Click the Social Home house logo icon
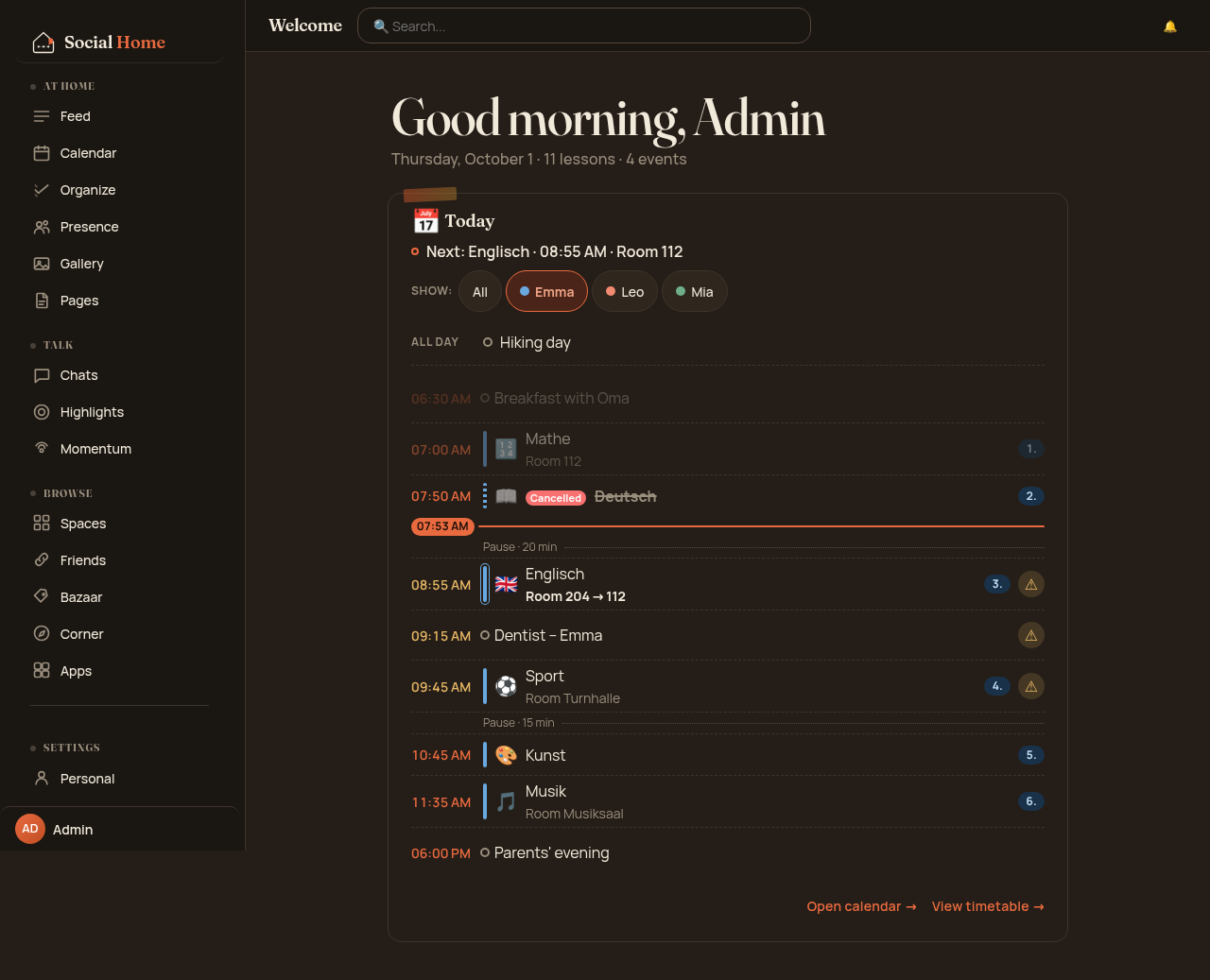The height and width of the screenshot is (980, 1210). point(43,42)
